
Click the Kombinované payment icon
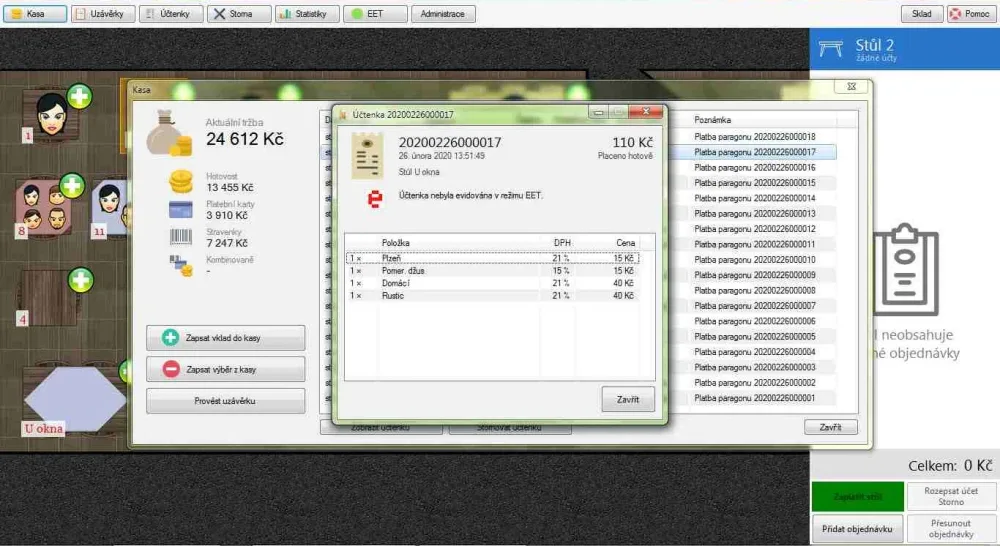click(181, 265)
